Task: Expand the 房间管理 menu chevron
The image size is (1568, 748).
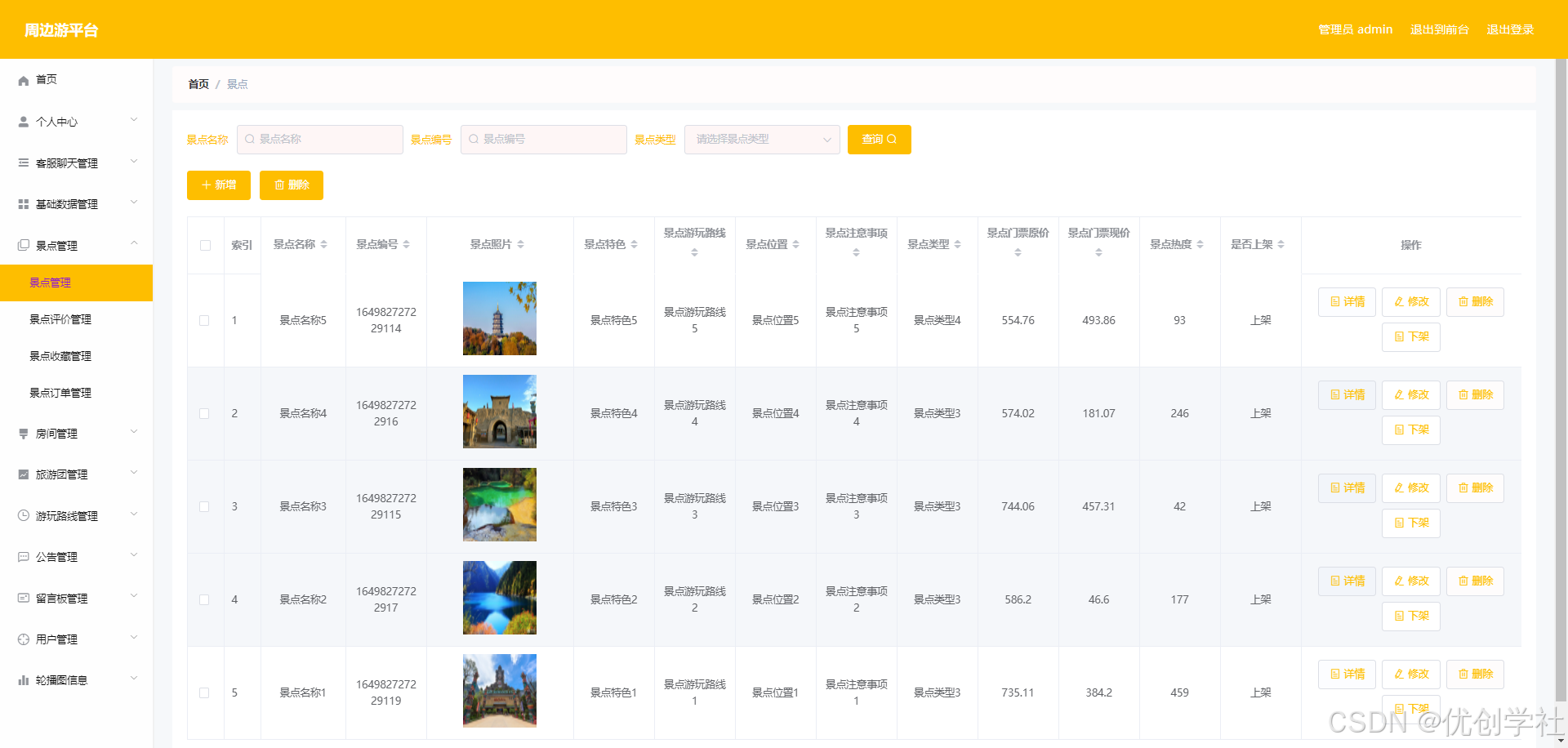Action: point(134,432)
